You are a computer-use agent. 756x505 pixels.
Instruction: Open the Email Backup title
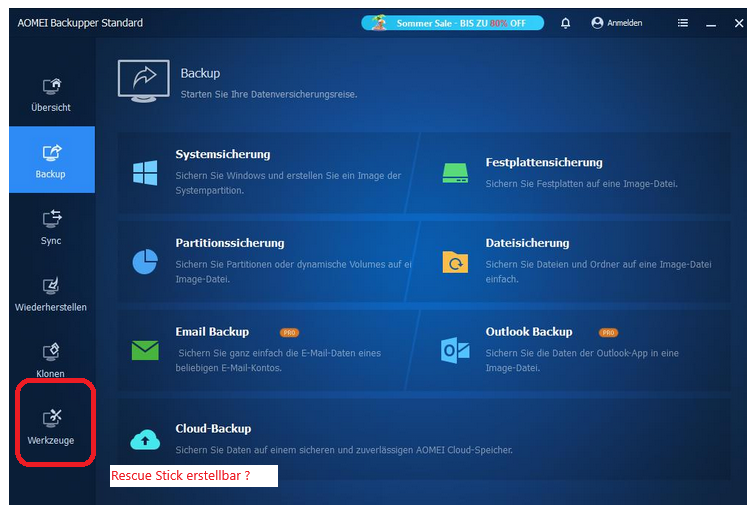[212, 332]
